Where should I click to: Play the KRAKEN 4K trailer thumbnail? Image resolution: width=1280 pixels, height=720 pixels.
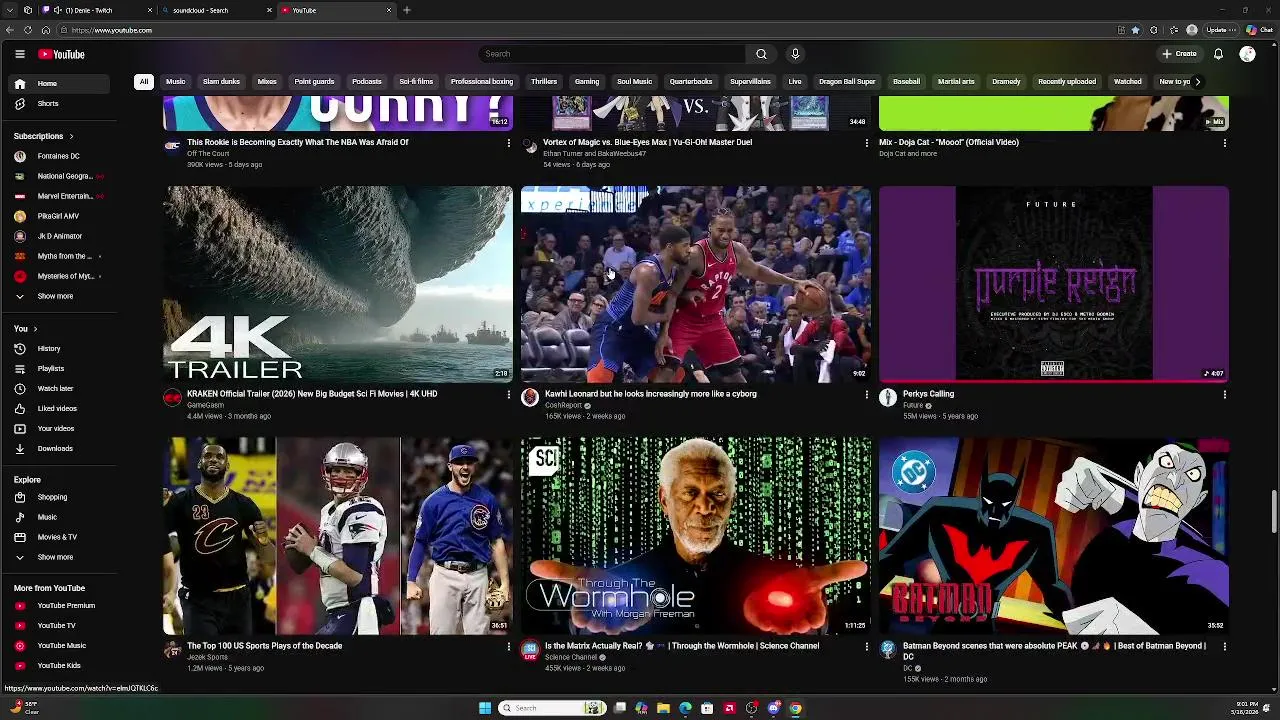tap(338, 283)
